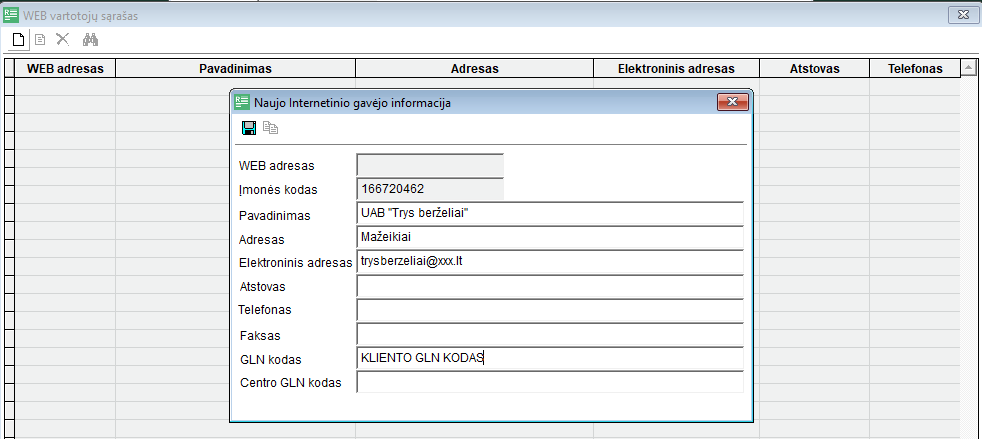982x439 pixels.
Task: Click the WEB adresas column header
Action: click(66, 68)
